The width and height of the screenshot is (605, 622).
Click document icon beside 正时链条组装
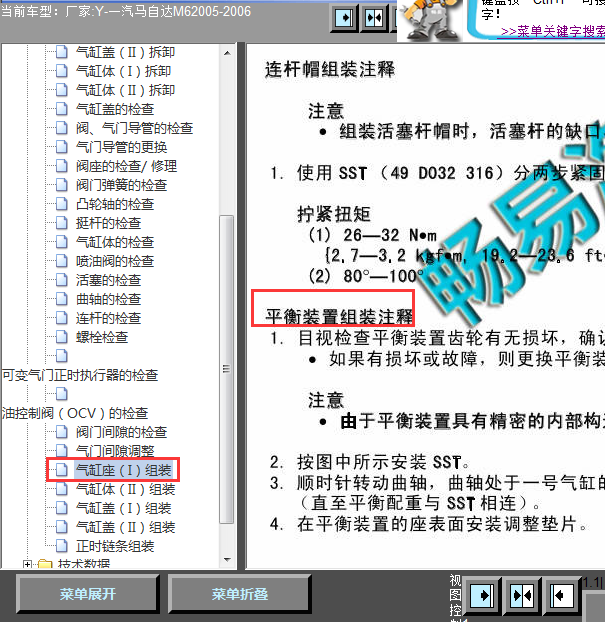[61, 546]
